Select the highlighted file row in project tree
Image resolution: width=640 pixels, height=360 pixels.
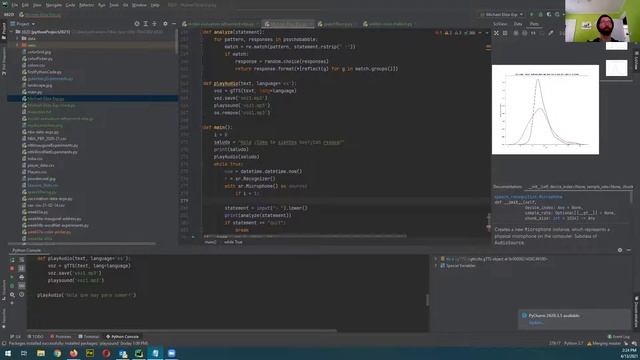click(x=92, y=98)
